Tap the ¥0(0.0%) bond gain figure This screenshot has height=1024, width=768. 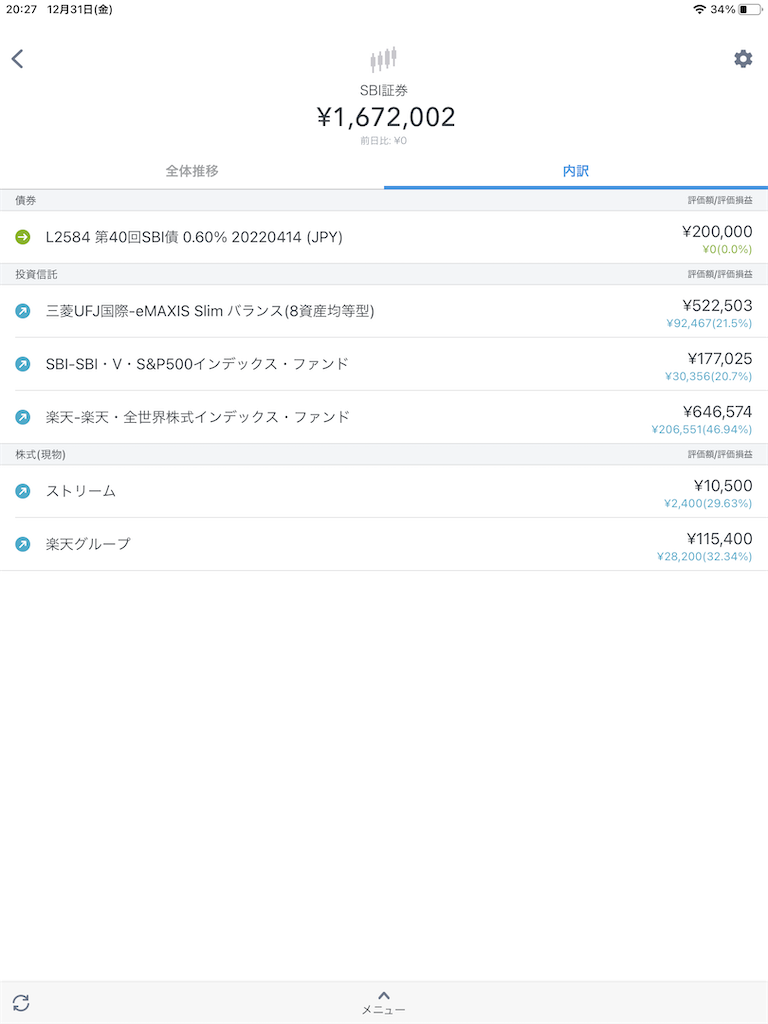[x=727, y=249]
